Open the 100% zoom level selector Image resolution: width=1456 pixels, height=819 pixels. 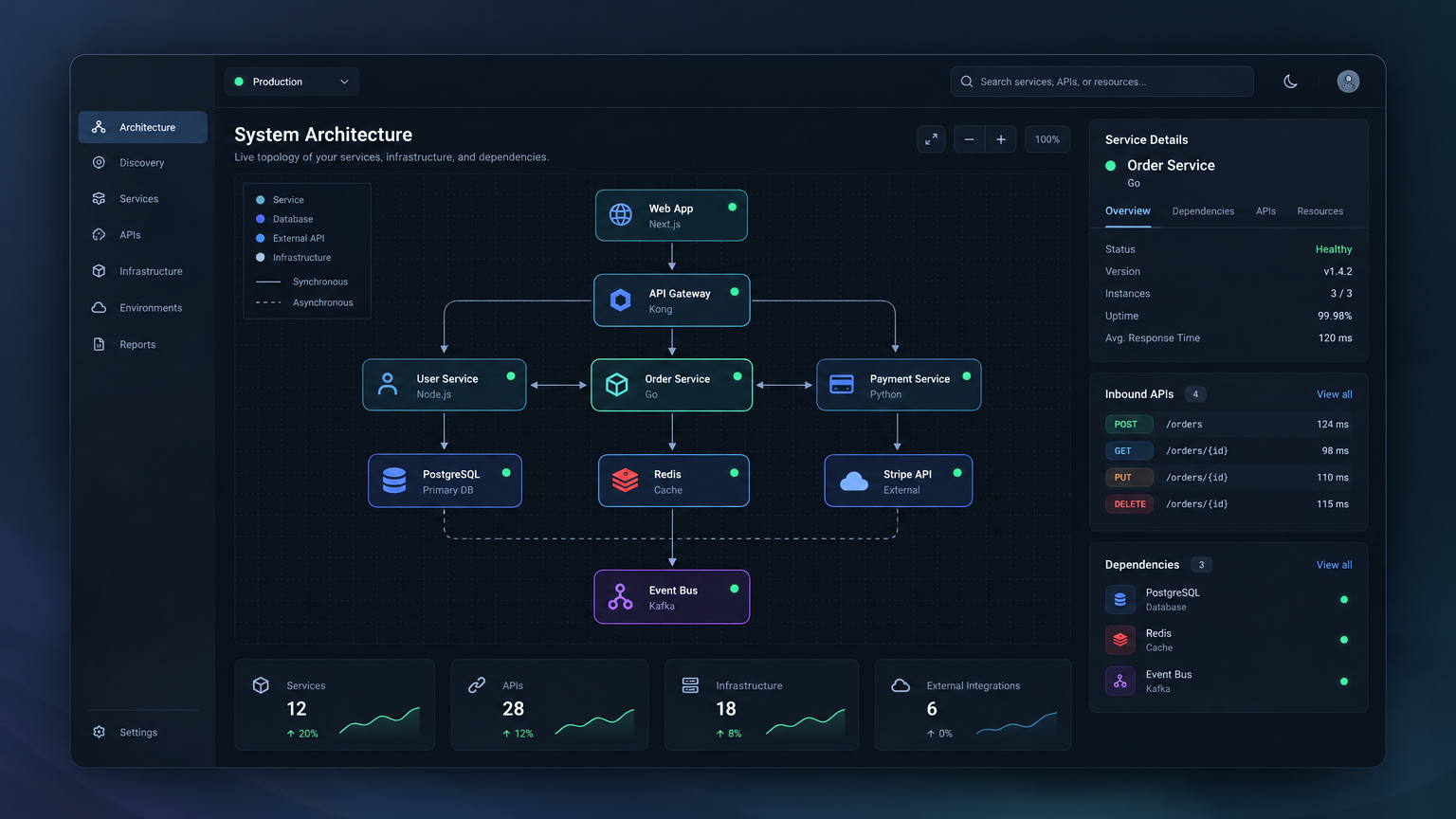point(1047,139)
